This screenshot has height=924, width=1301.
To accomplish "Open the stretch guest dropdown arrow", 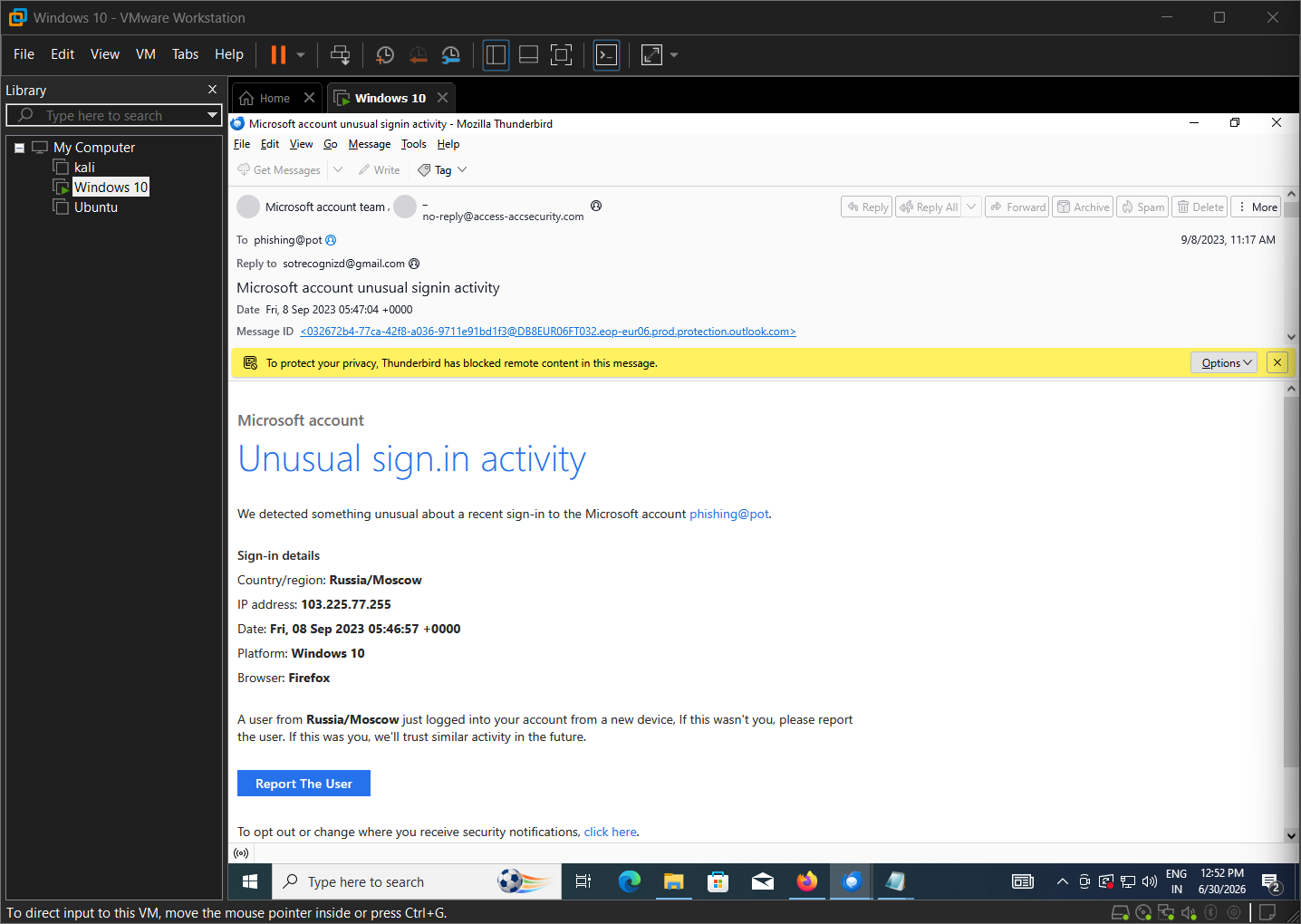I will point(674,55).
